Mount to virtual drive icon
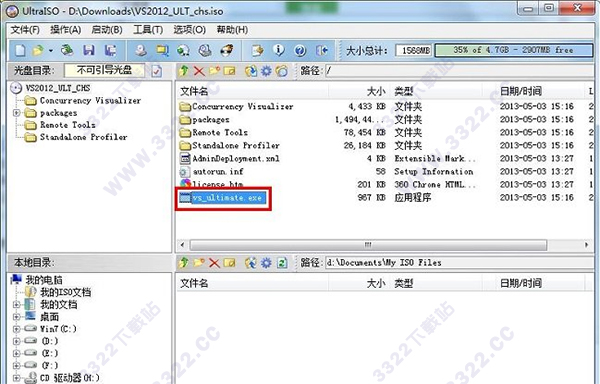This screenshot has height=384, width=600. pos(205,50)
